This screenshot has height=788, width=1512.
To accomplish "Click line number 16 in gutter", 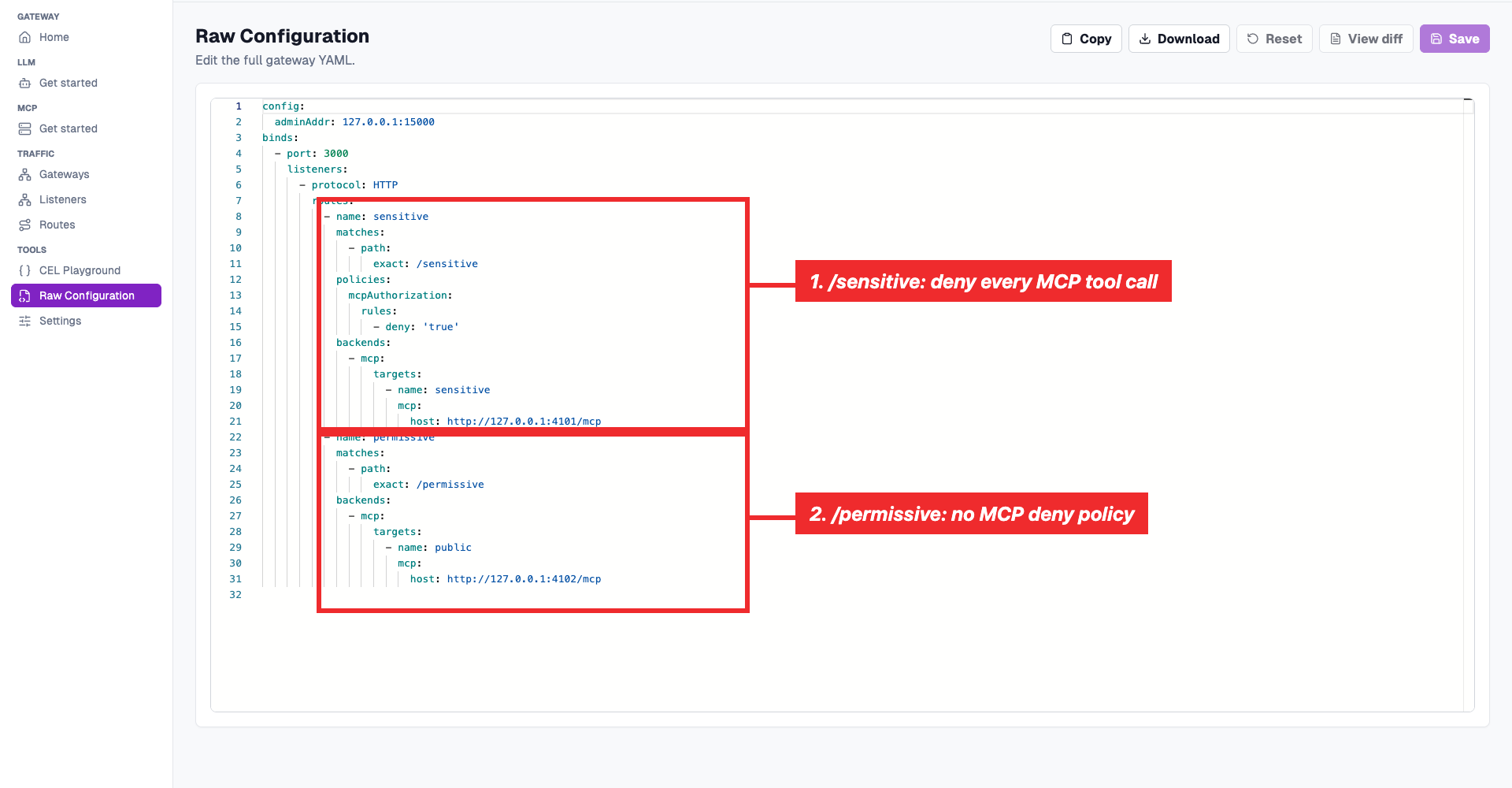I will click(235, 343).
